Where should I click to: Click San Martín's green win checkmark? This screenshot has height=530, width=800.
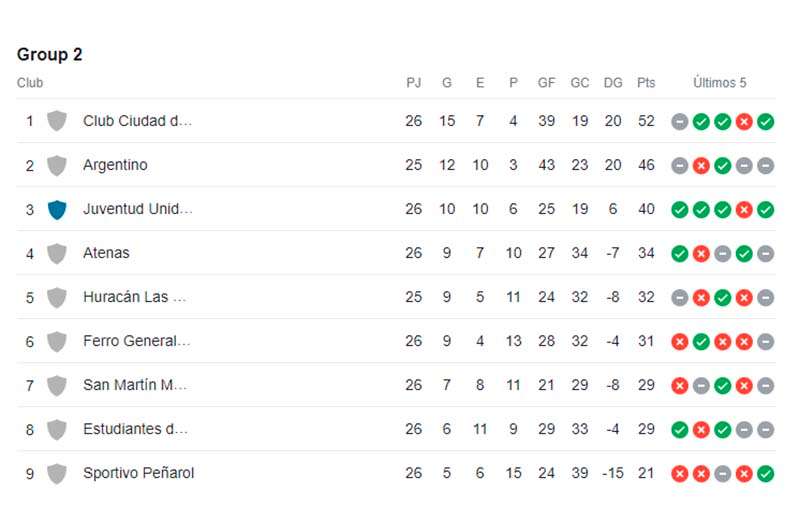(722, 386)
